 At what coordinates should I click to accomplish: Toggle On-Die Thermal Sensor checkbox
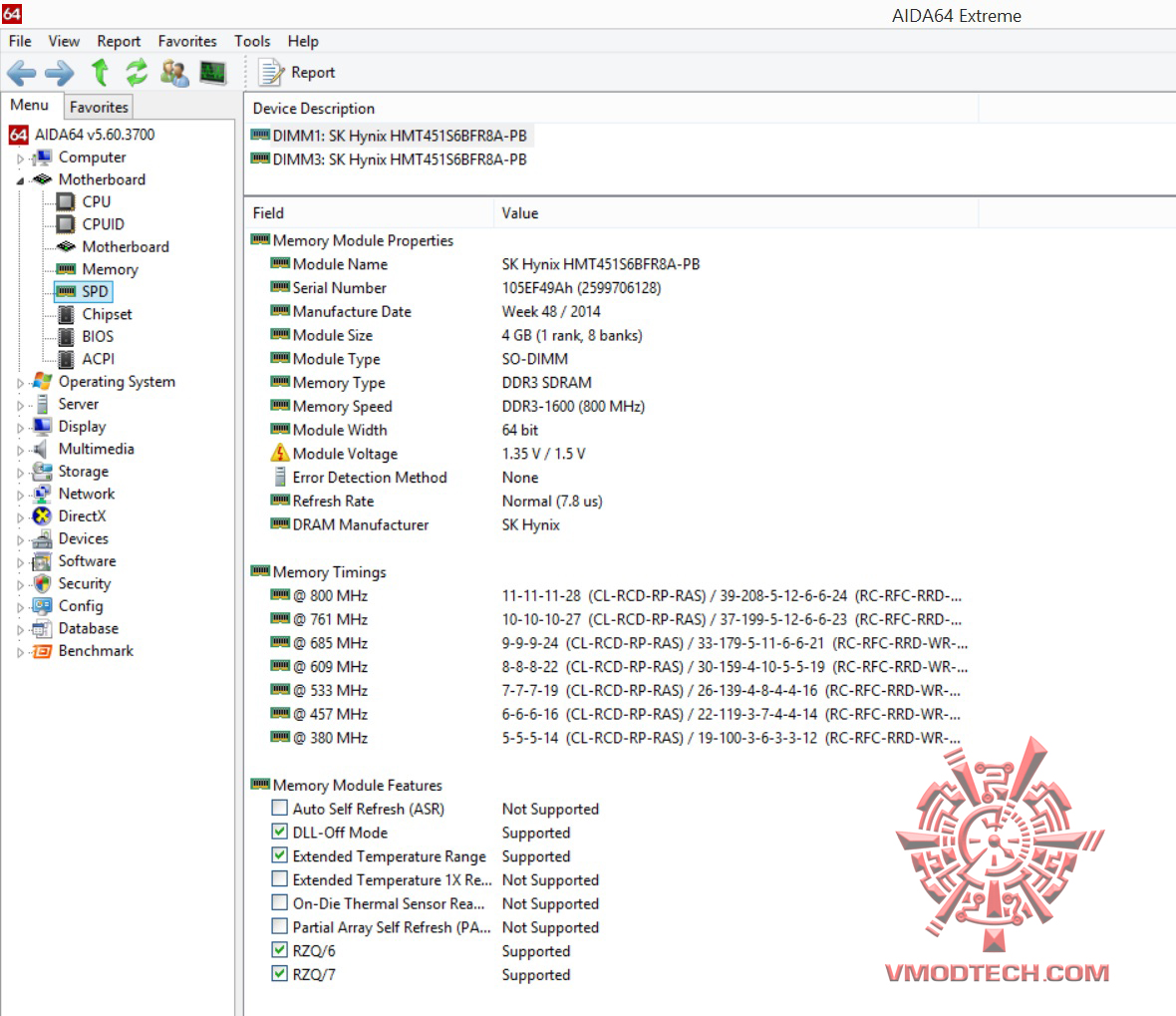click(x=279, y=902)
